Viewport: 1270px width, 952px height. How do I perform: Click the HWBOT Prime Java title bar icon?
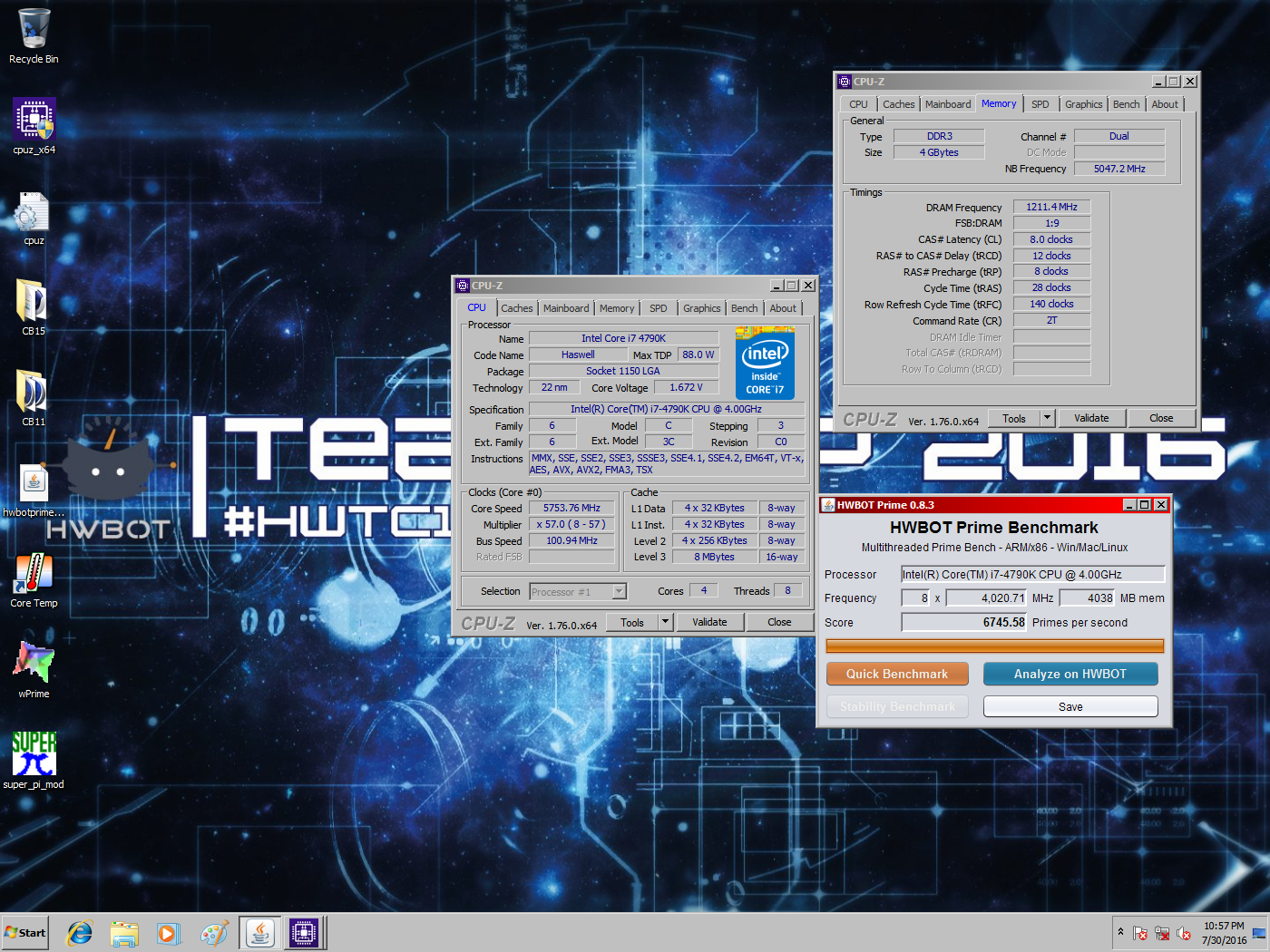coord(828,505)
